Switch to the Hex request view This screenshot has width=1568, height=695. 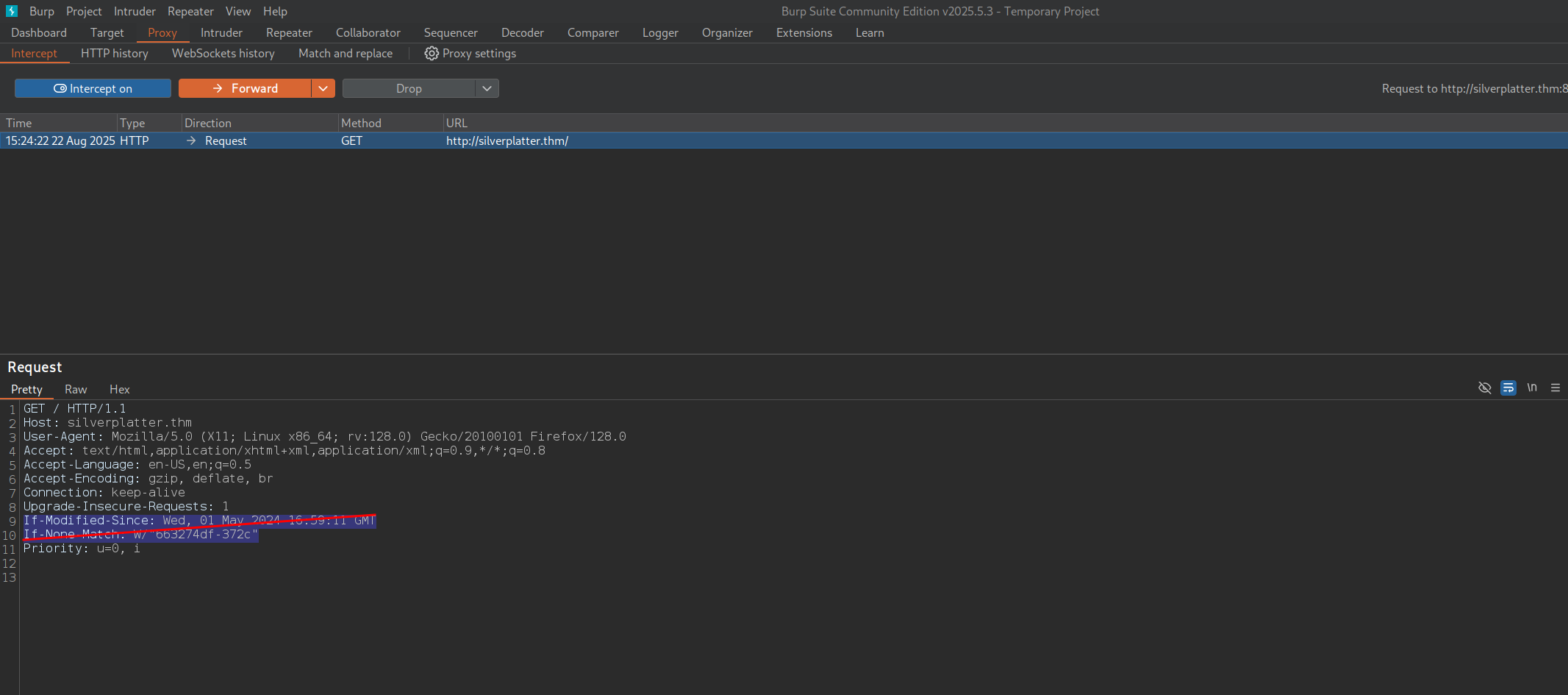(x=119, y=389)
